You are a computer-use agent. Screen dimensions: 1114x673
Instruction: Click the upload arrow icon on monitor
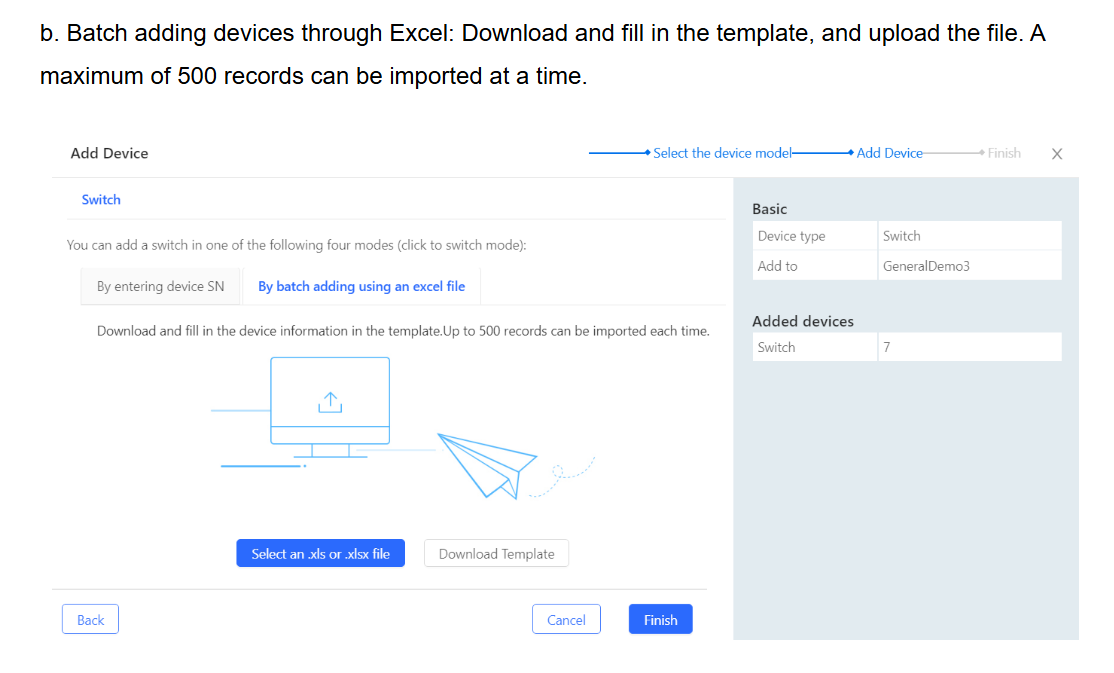click(x=330, y=402)
